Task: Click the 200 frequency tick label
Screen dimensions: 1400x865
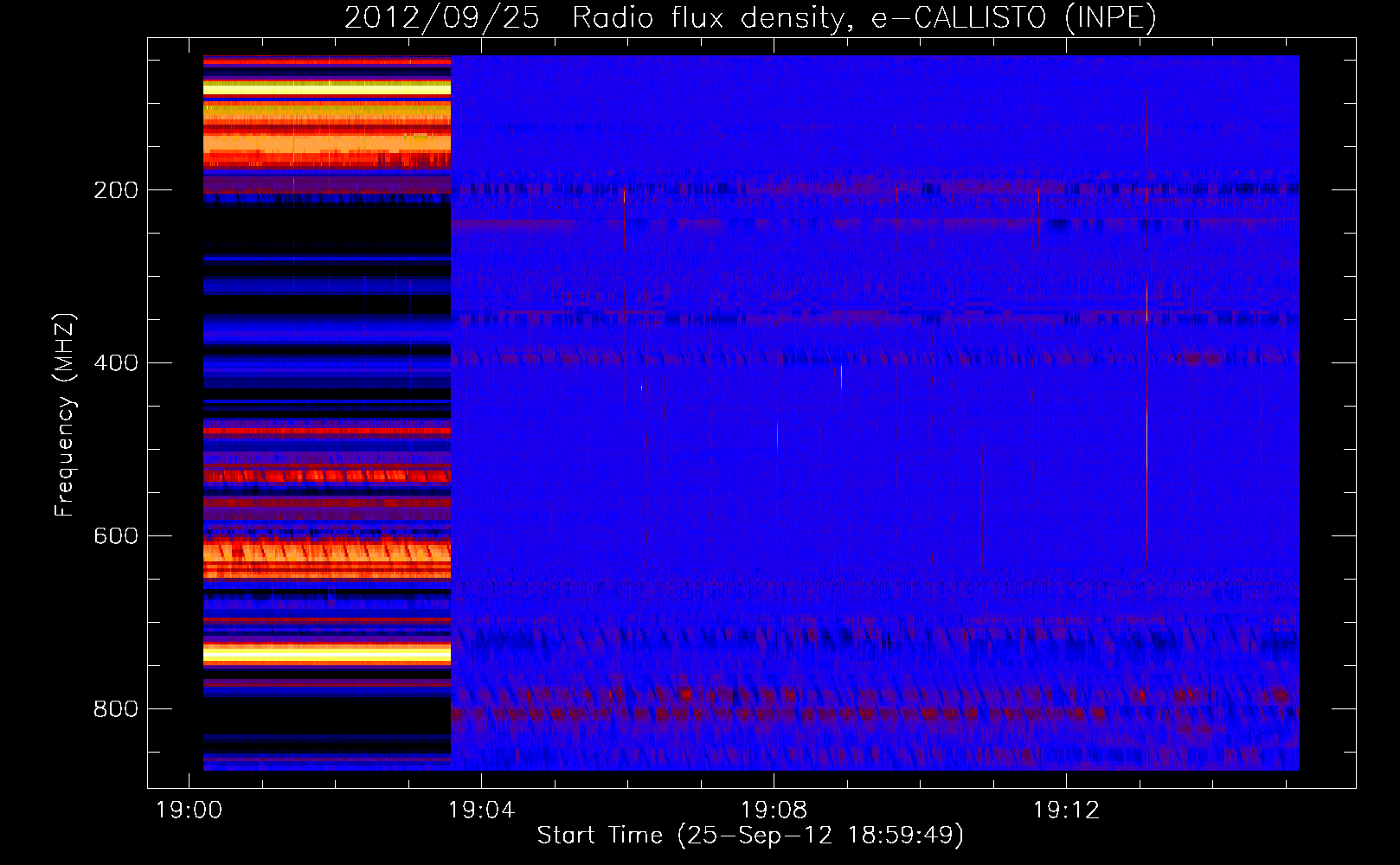Action: tap(116, 190)
